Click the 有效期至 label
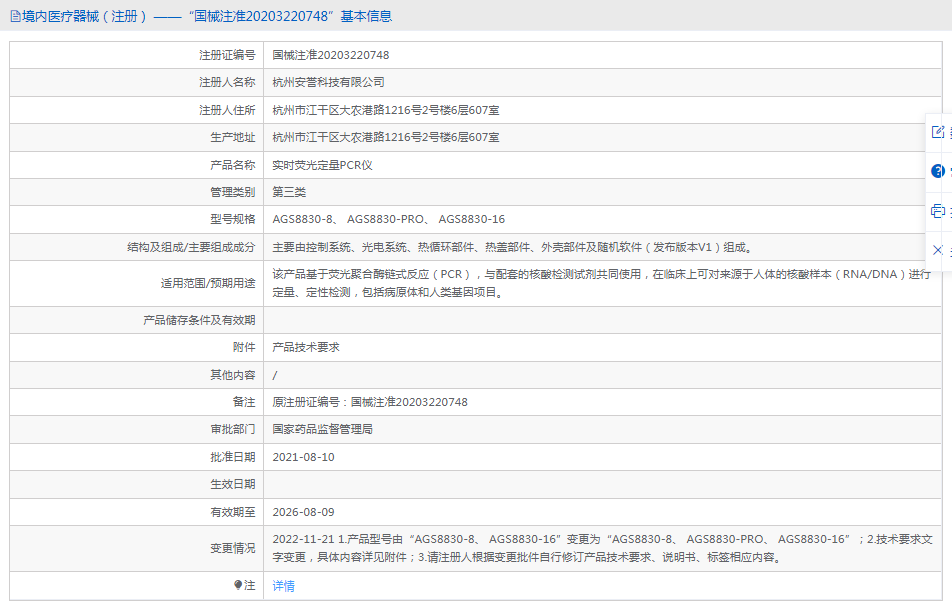This screenshot has width=952, height=603. 233,513
